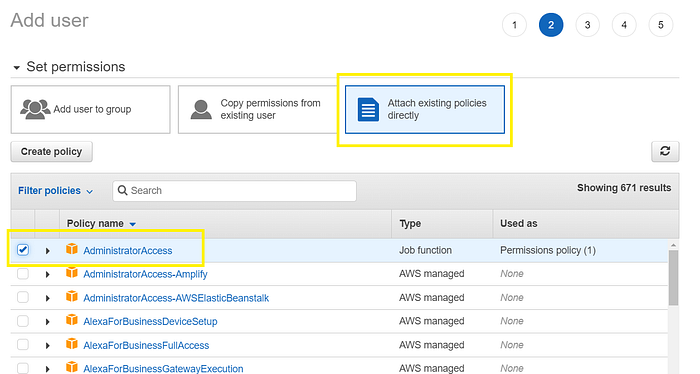Viewport: 700px width, 374px height.
Task: Click the policy icon next to AlexaForBusinessDeviceSetup
Action: [x=71, y=320]
